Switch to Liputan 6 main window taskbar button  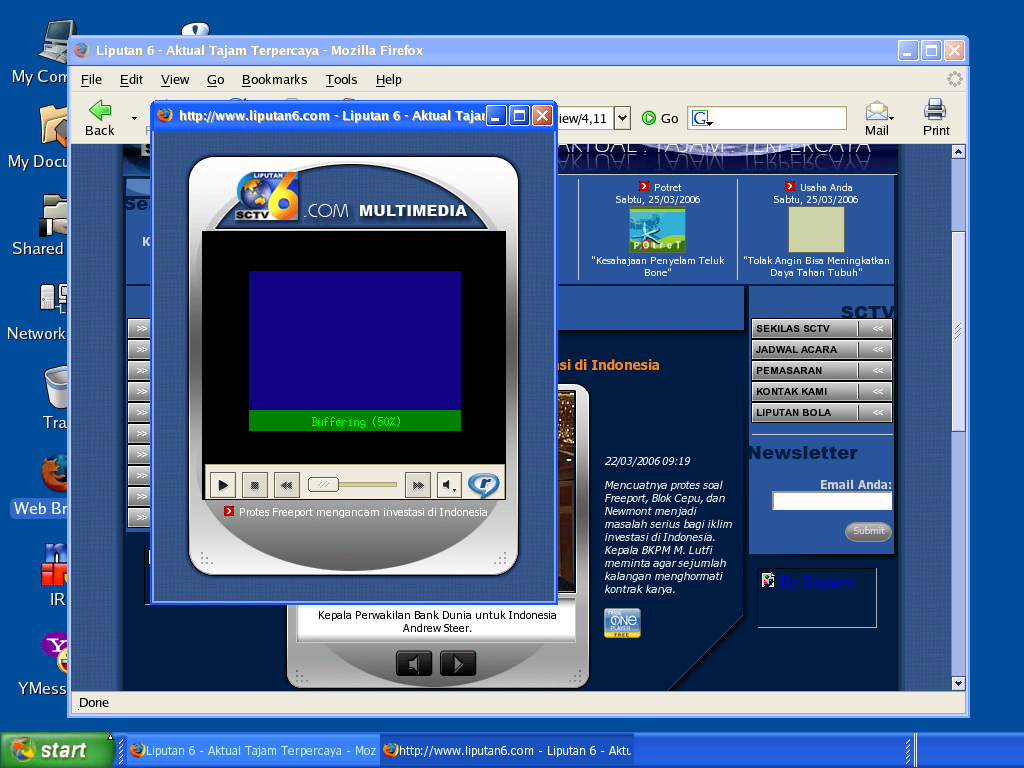(x=253, y=750)
